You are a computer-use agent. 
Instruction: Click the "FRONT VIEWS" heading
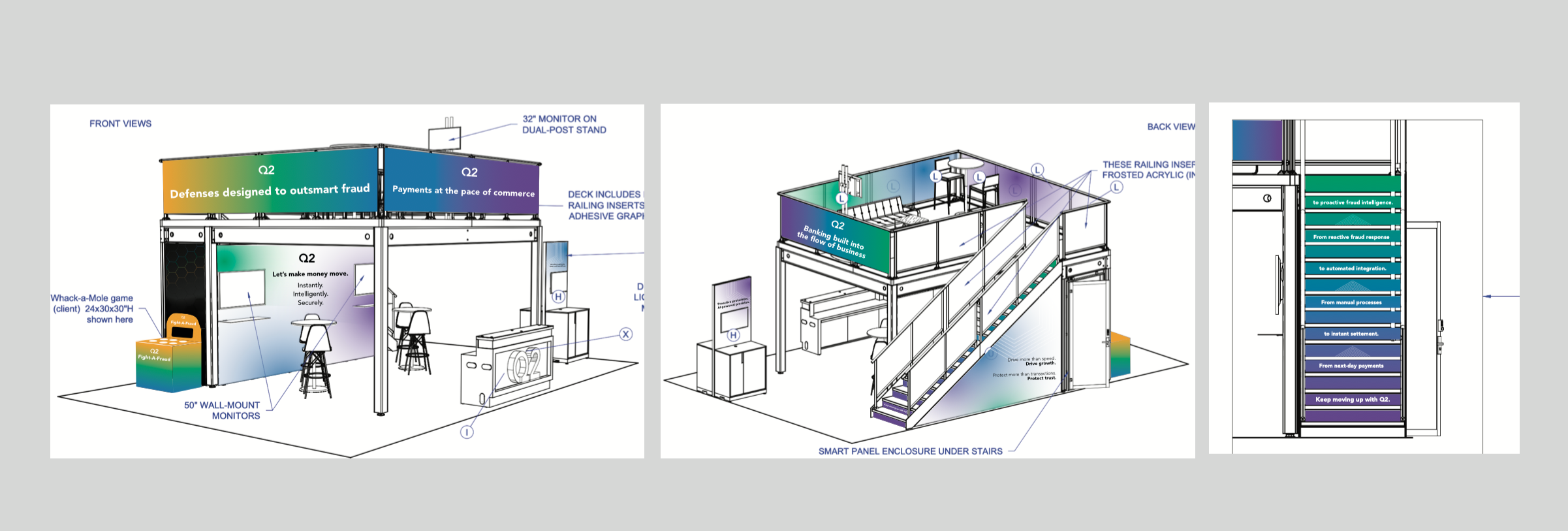(120, 123)
